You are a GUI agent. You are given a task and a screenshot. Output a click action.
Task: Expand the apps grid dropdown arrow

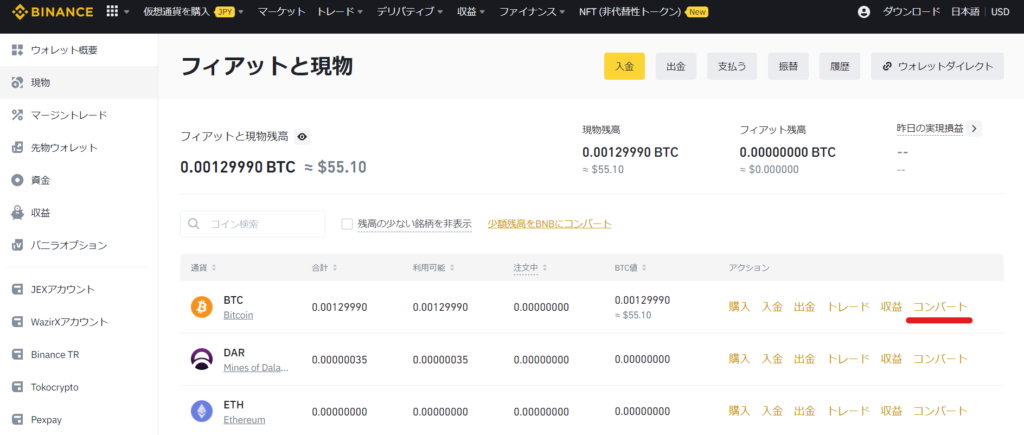[126, 12]
